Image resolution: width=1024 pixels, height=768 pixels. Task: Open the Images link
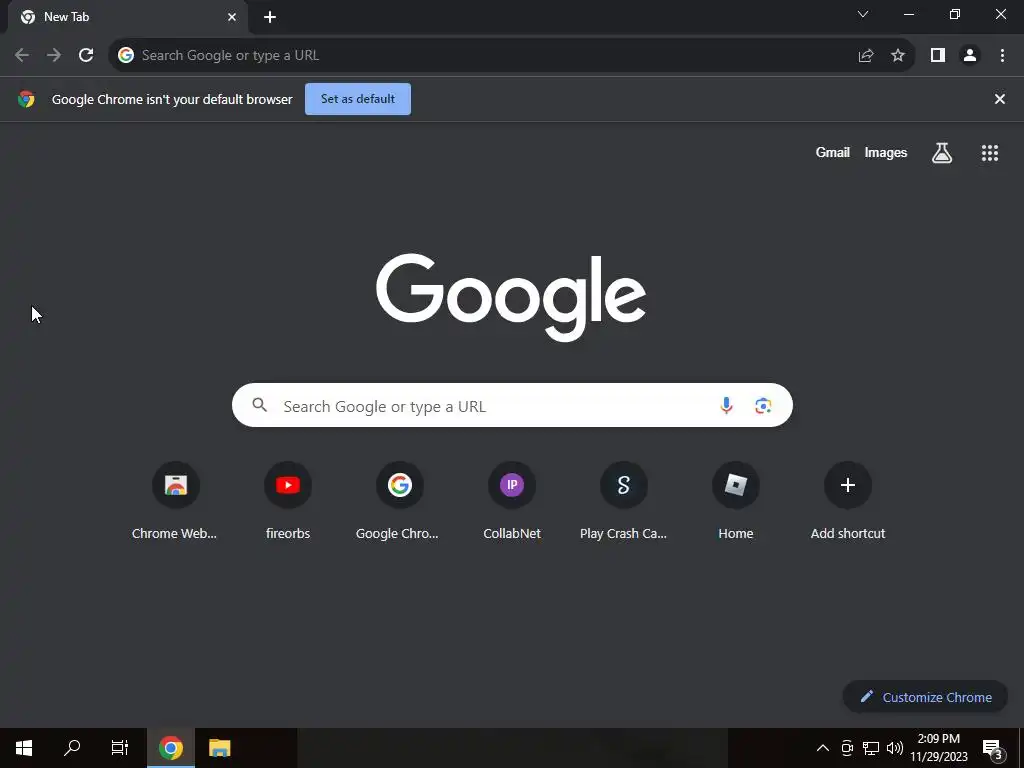click(886, 153)
